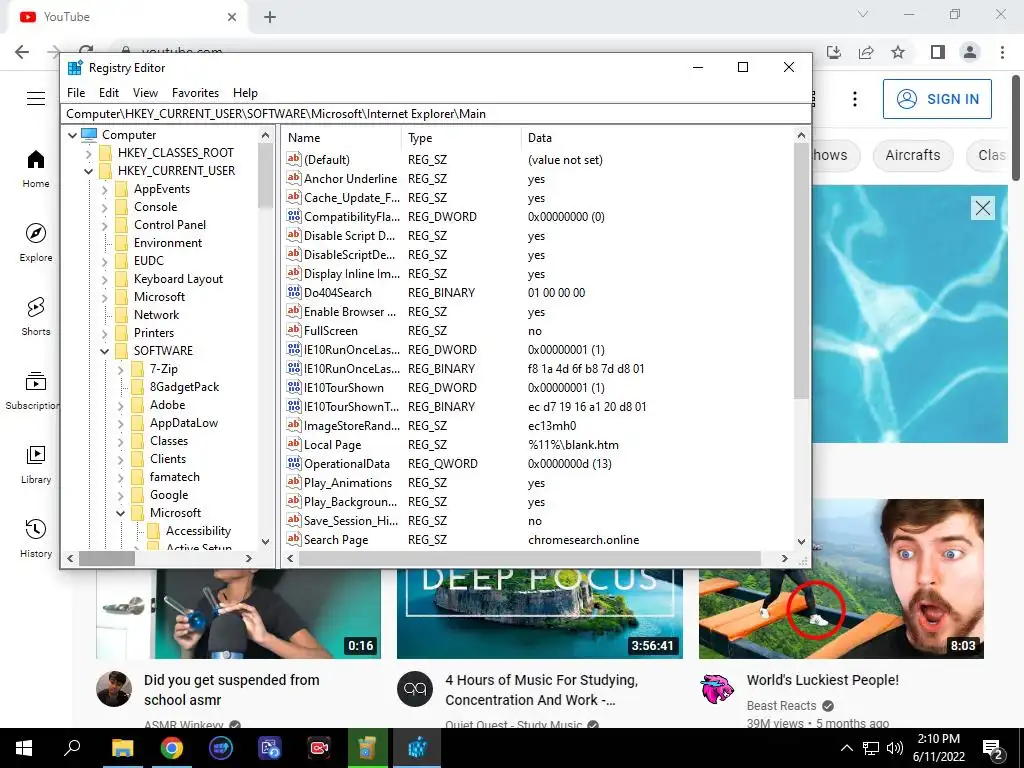Open the Shorts sidebar icon

35,307
